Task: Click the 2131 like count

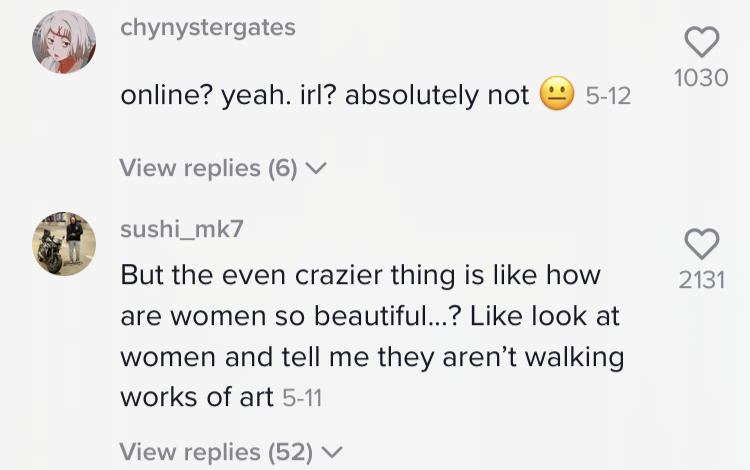Action: [x=701, y=281]
